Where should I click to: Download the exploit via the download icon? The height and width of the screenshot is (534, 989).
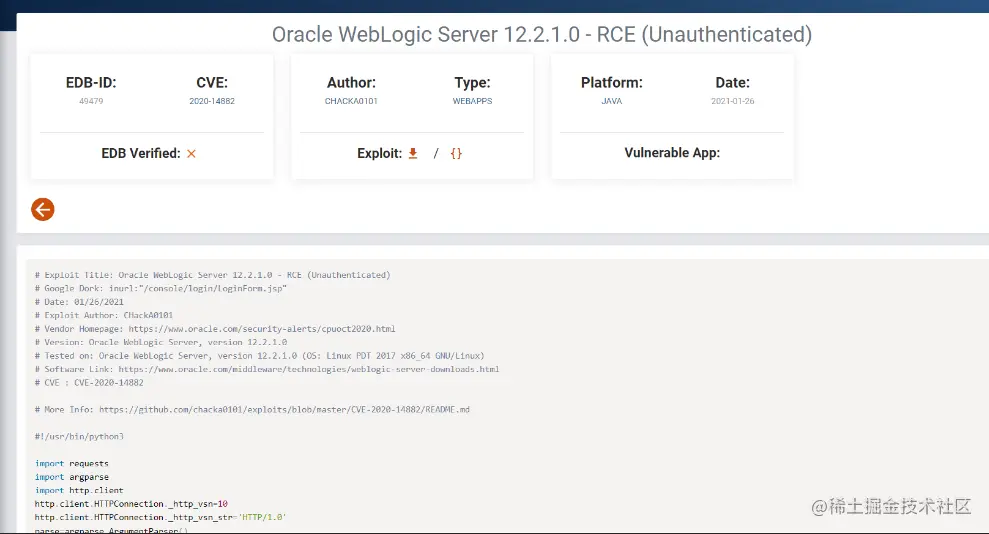coord(413,153)
